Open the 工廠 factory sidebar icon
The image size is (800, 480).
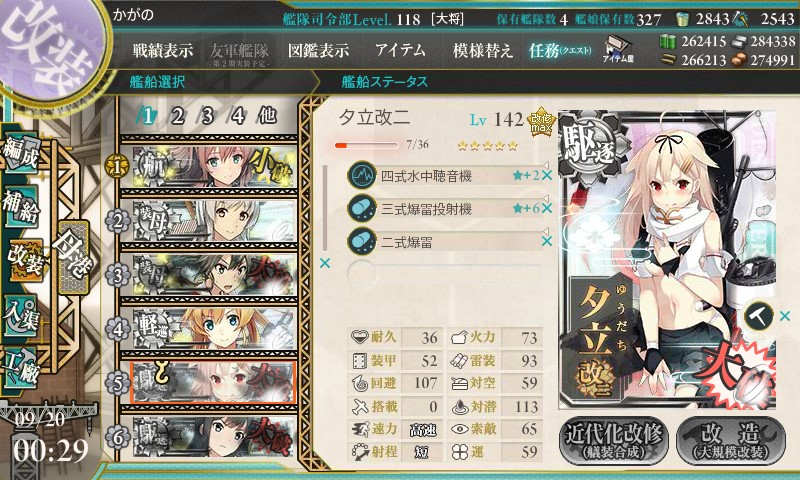point(21,366)
